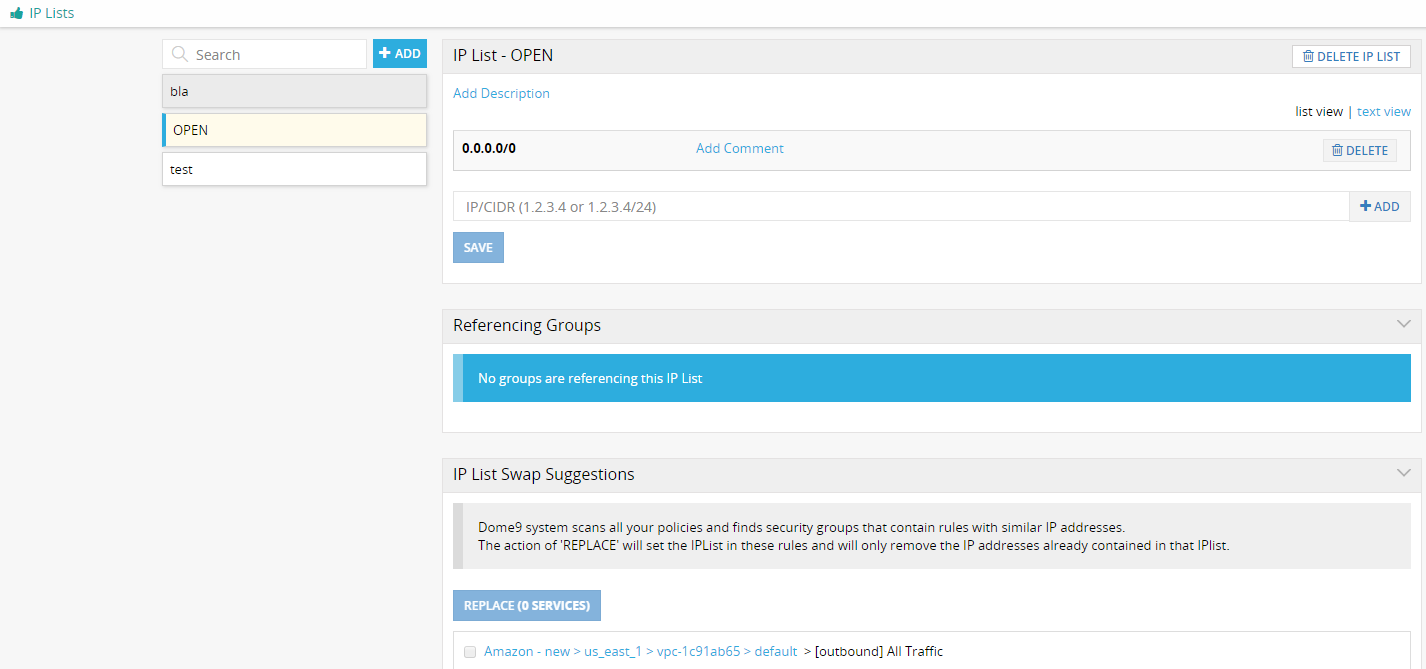Click the IP Lists page title

[51, 14]
